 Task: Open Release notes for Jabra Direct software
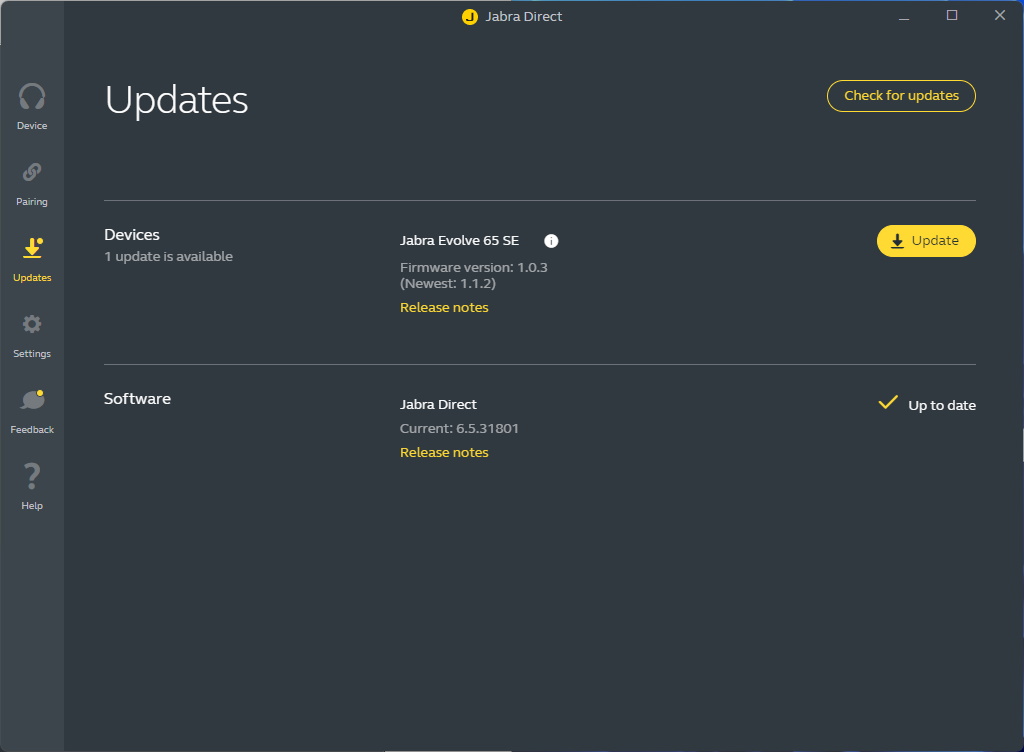click(444, 452)
